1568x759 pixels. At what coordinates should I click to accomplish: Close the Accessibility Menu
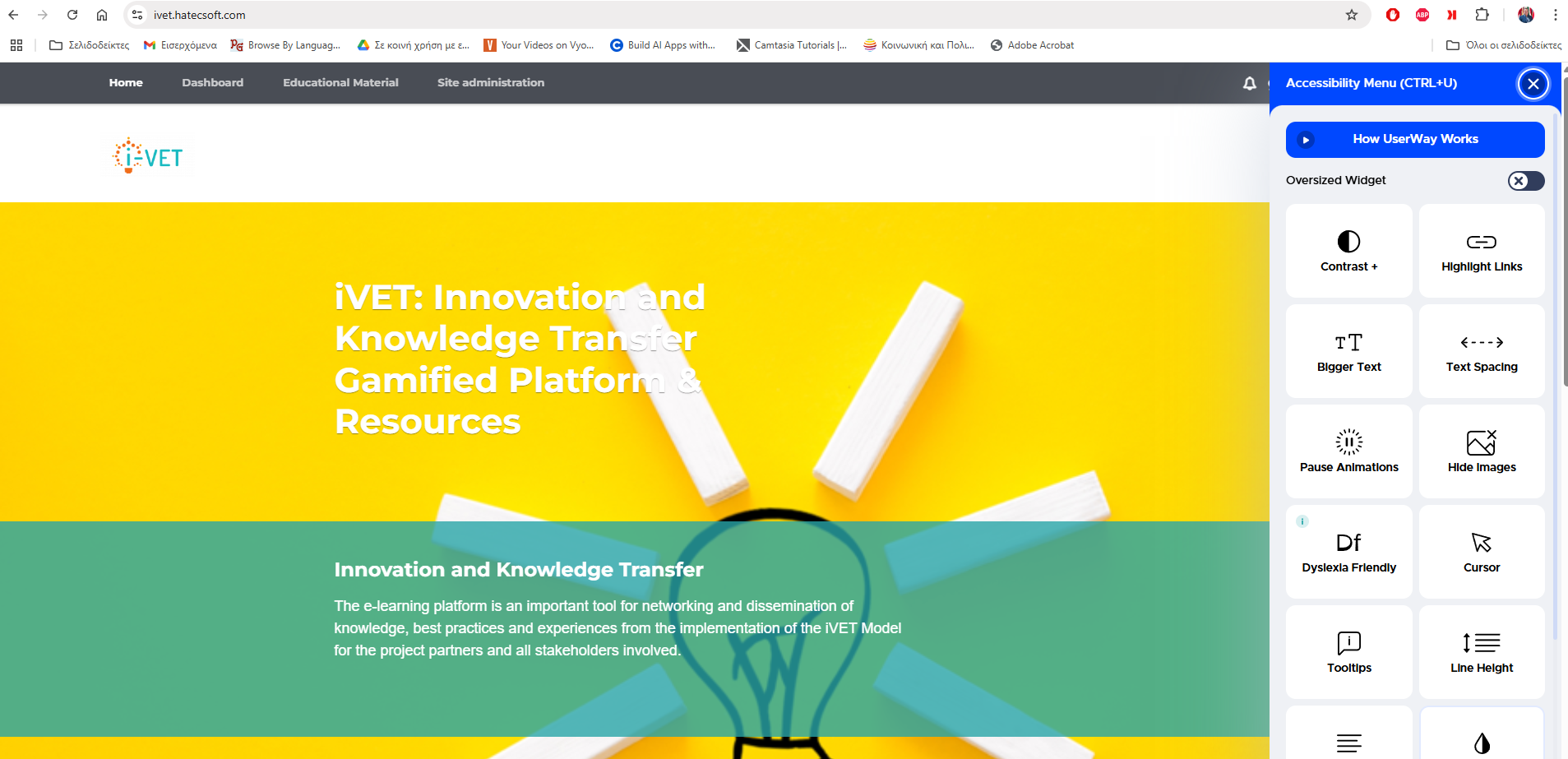point(1533,84)
